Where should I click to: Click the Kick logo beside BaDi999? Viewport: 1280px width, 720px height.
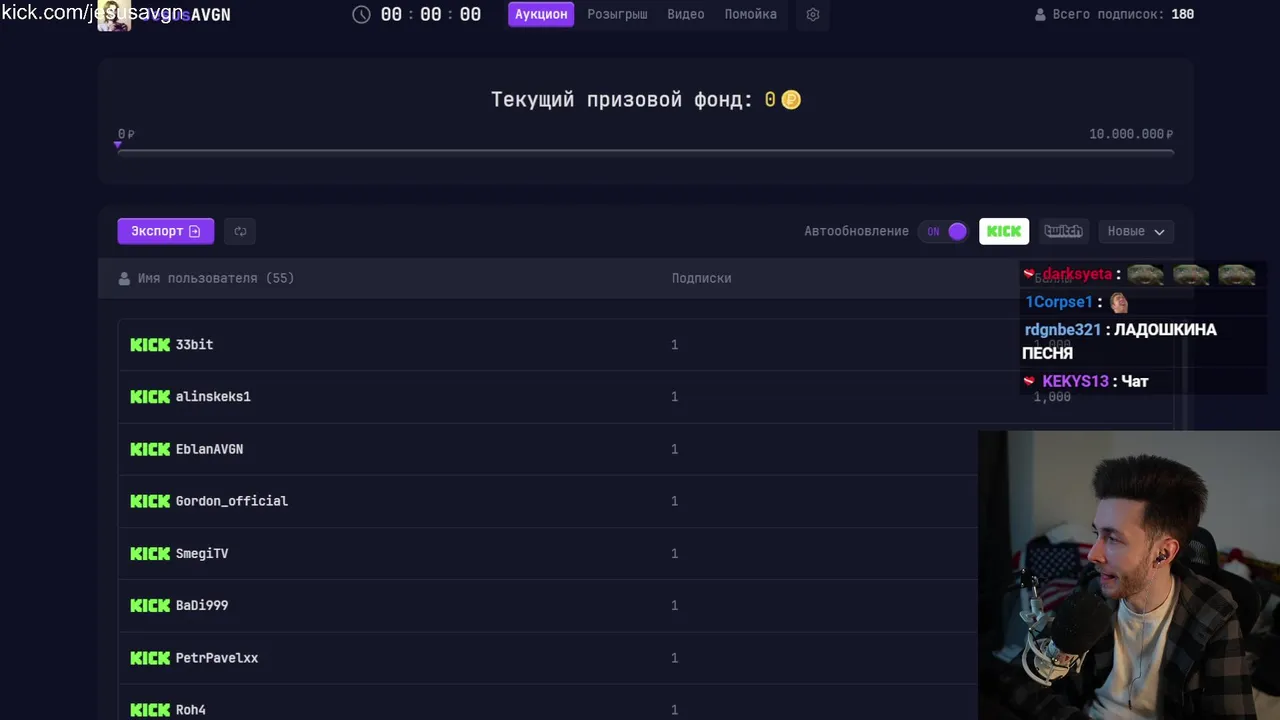(150, 605)
